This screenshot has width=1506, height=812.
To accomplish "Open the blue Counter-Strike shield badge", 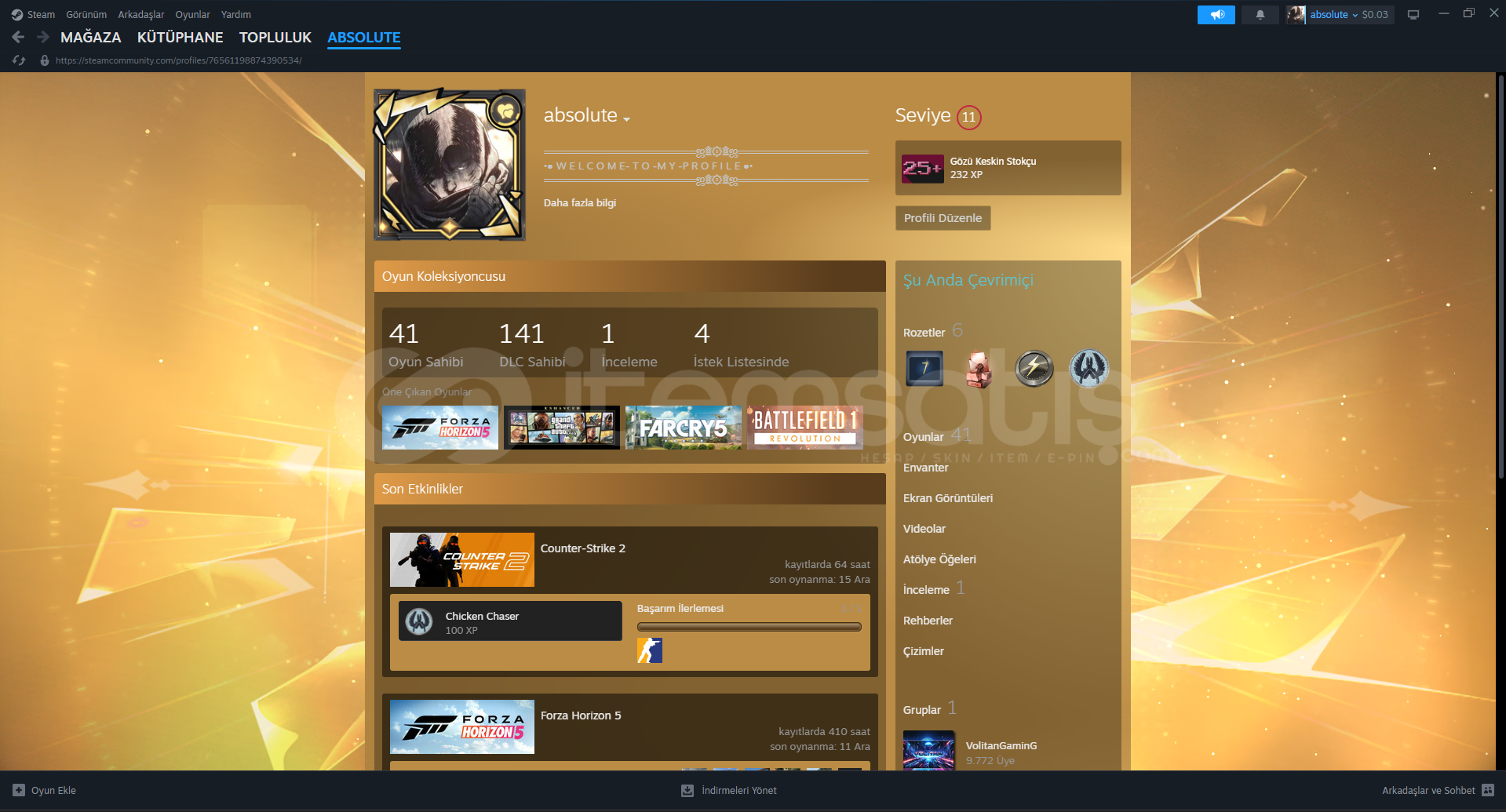I will [1089, 369].
